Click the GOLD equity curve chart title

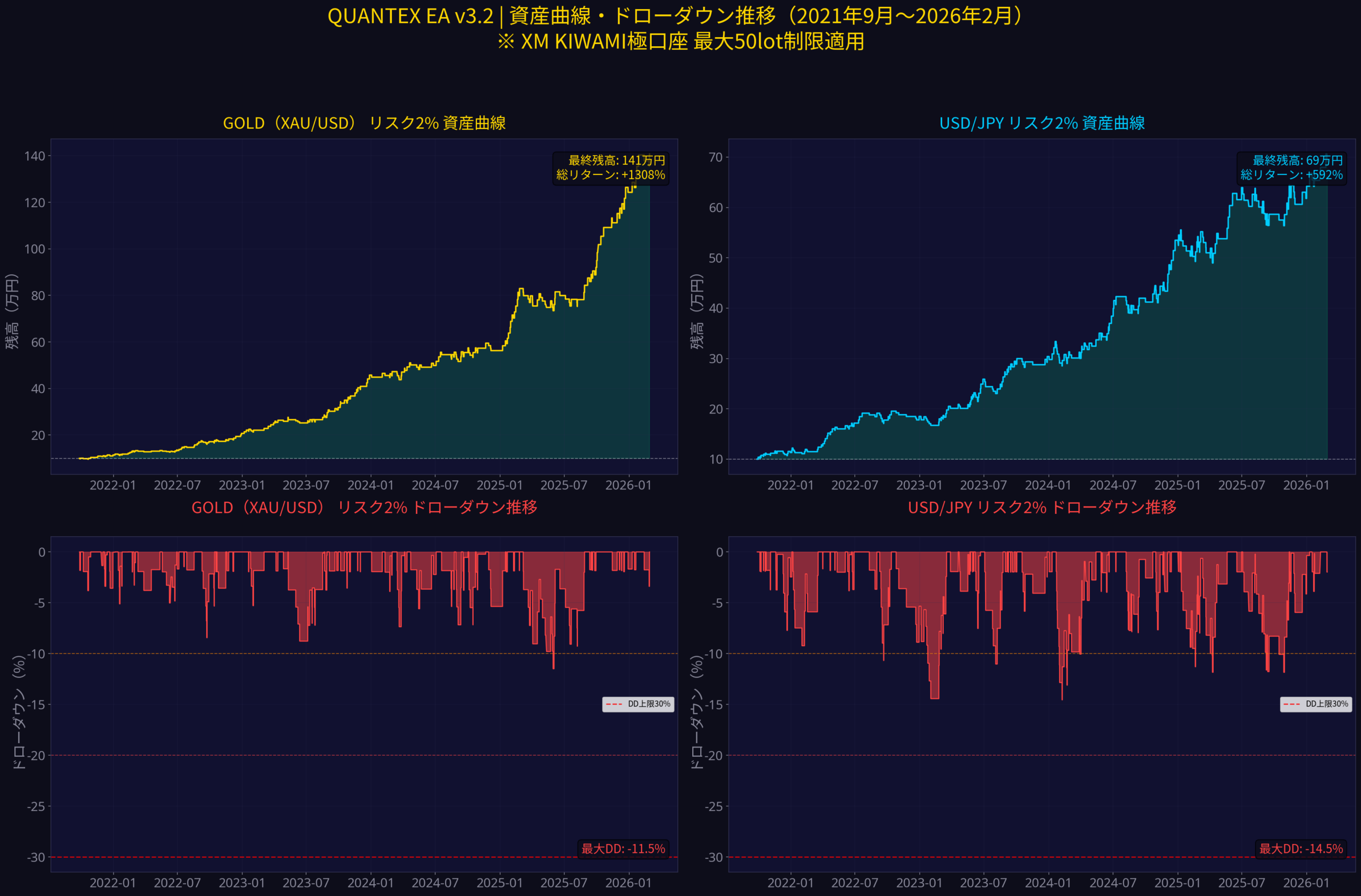pos(364,123)
